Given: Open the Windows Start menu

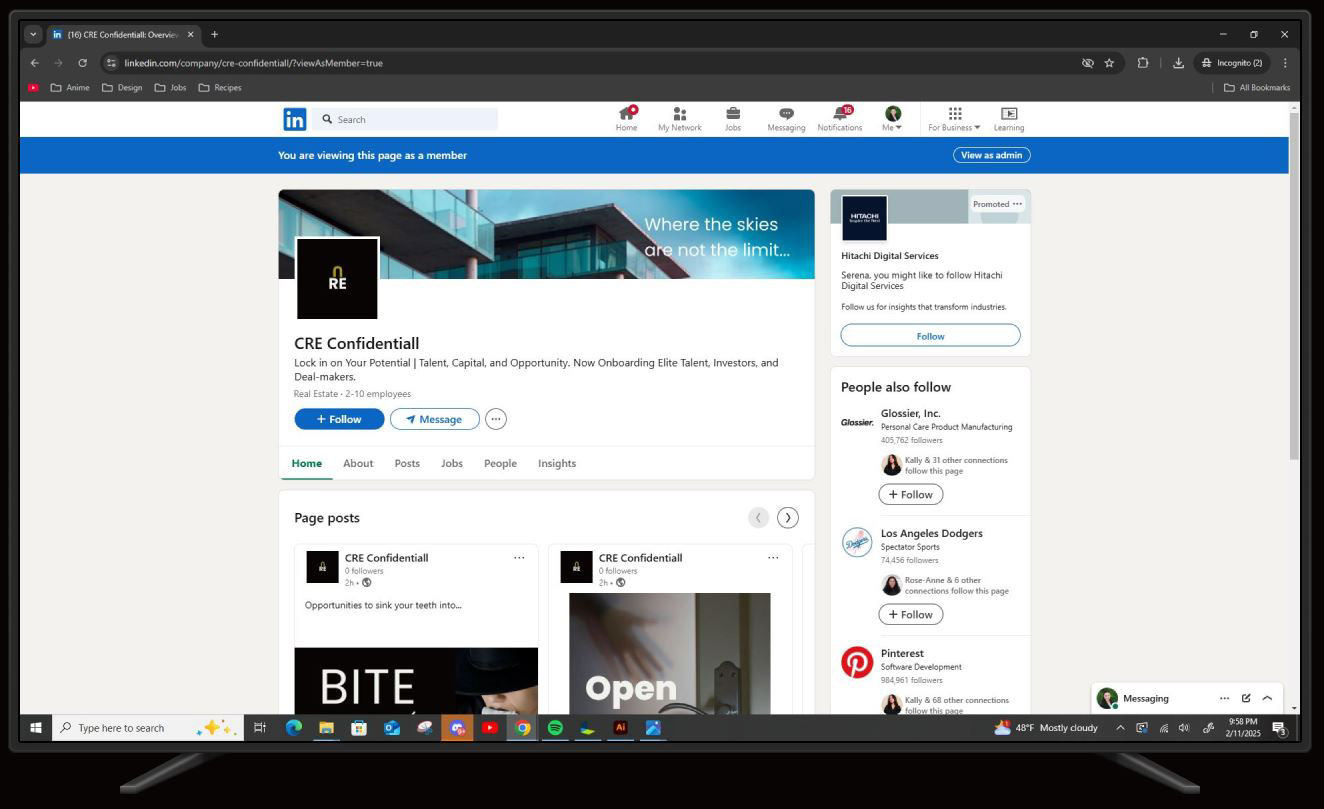Looking at the screenshot, I should (36, 728).
